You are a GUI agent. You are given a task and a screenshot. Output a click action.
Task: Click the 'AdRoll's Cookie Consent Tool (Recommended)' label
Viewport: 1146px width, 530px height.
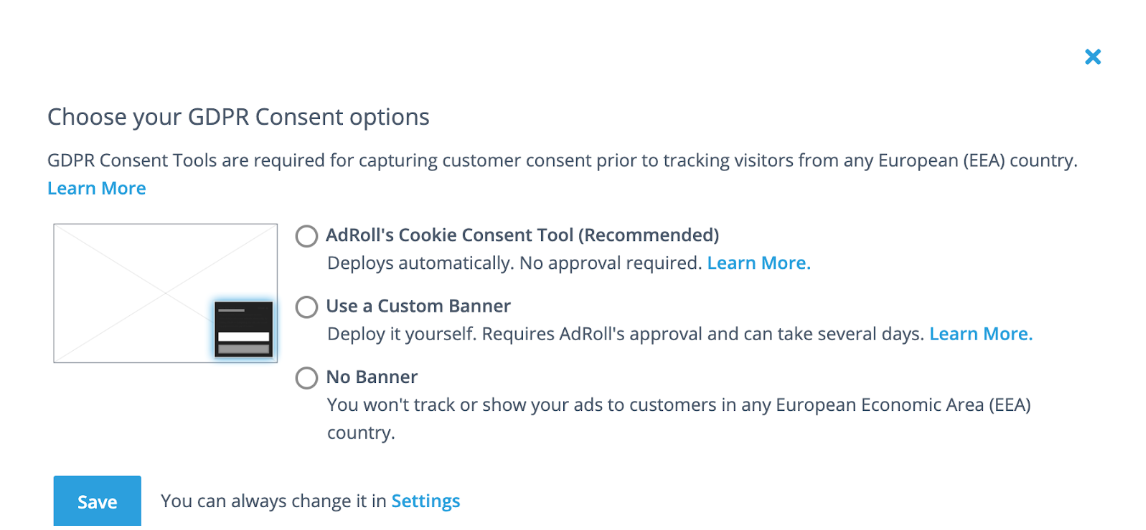[522, 236]
